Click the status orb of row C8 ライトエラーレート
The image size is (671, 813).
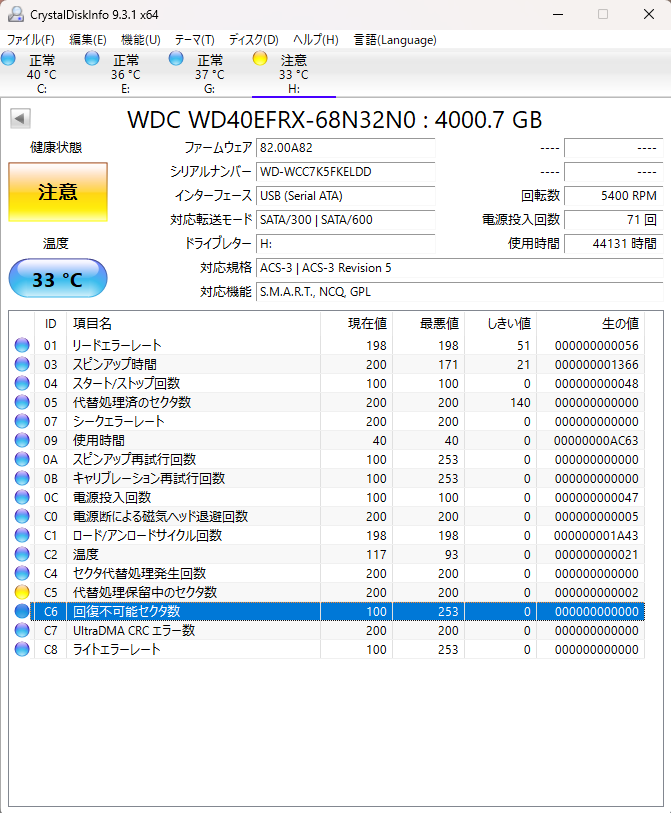tap(22, 649)
